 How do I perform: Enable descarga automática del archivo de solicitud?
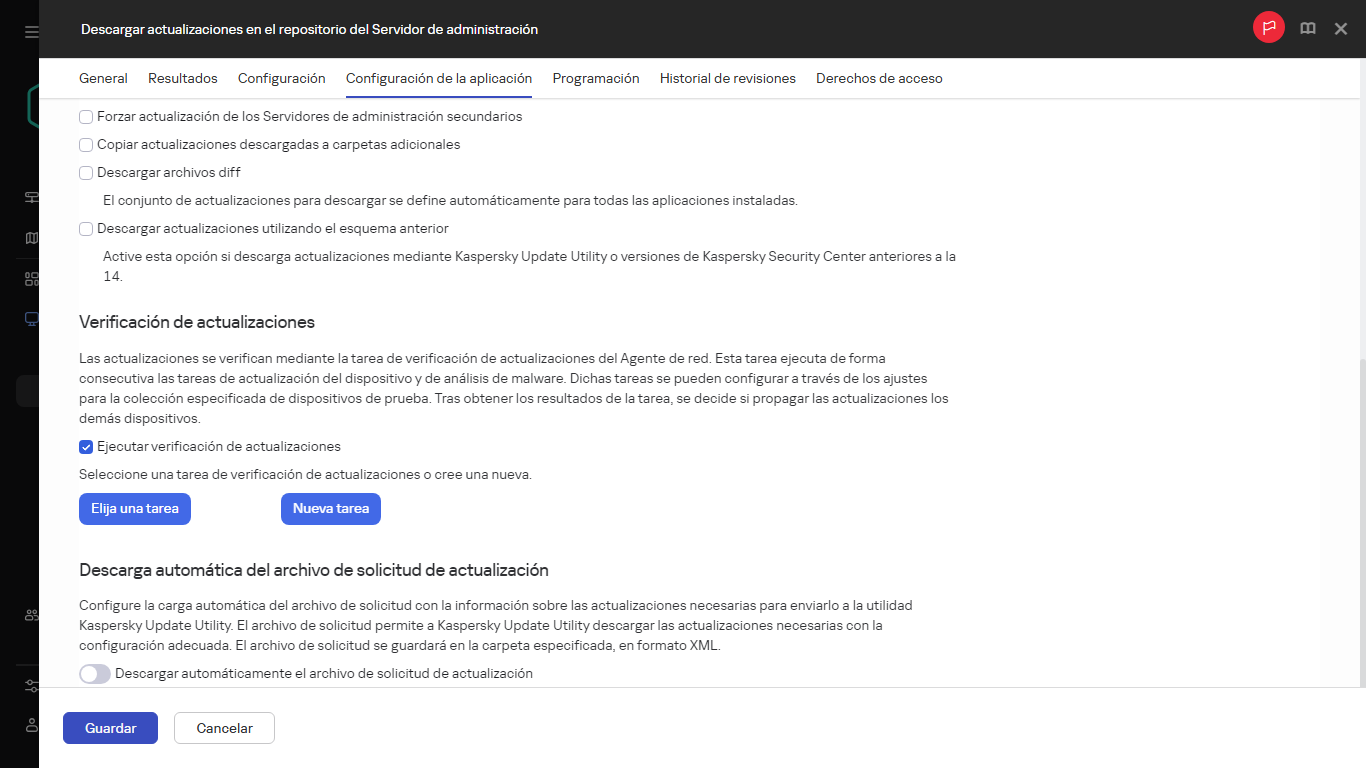94,674
